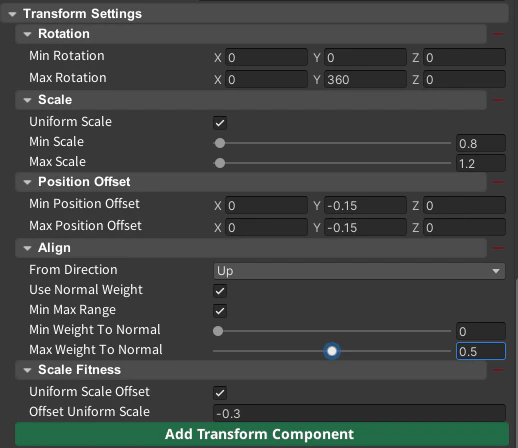
Task: Collapse the Transform Settings section
Action: click(x=12, y=14)
